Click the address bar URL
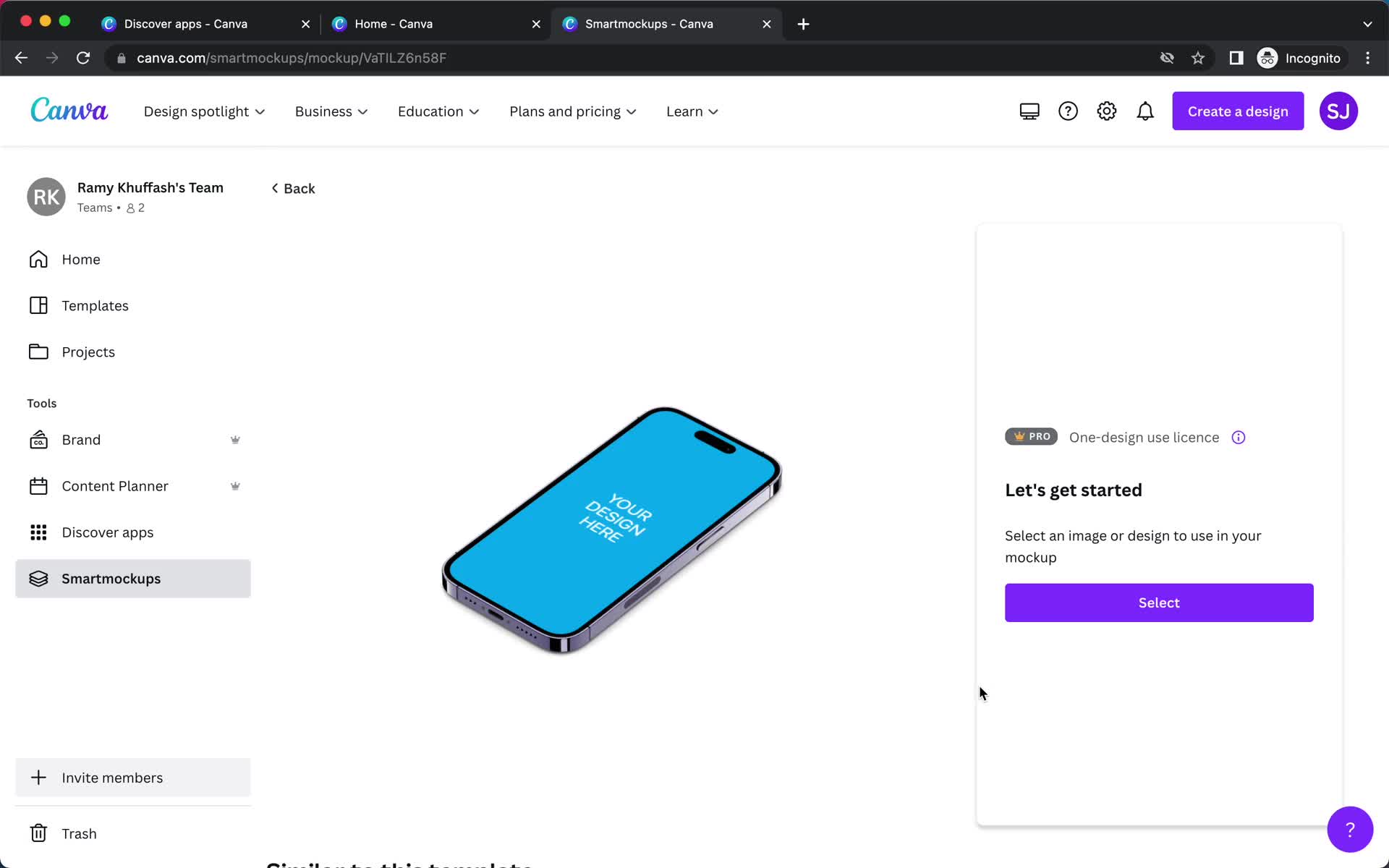This screenshot has width=1389, height=868. (292, 58)
